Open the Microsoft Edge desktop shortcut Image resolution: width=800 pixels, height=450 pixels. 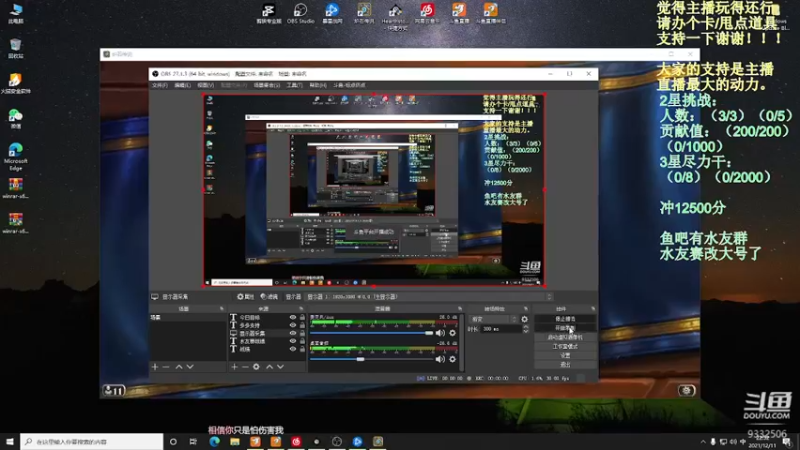point(15,156)
